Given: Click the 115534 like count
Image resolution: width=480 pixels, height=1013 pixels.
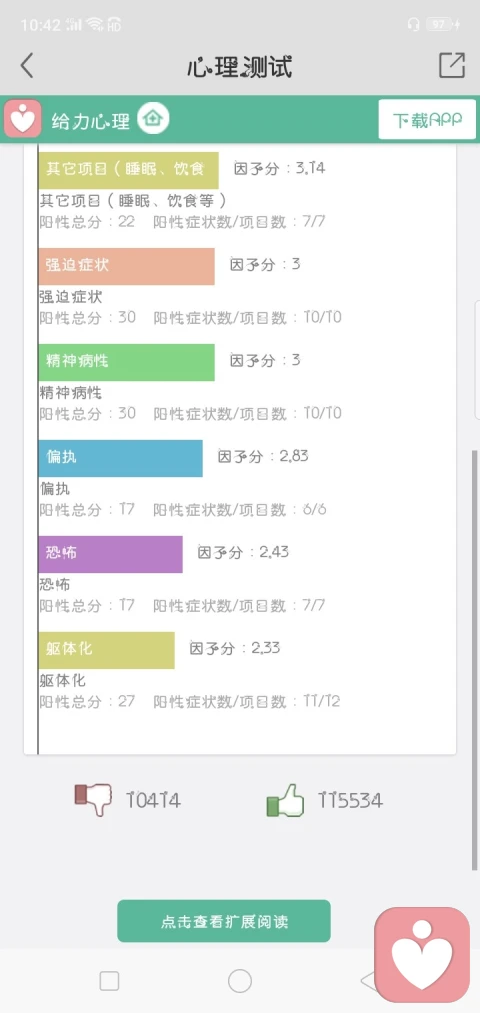Looking at the screenshot, I should point(351,801).
